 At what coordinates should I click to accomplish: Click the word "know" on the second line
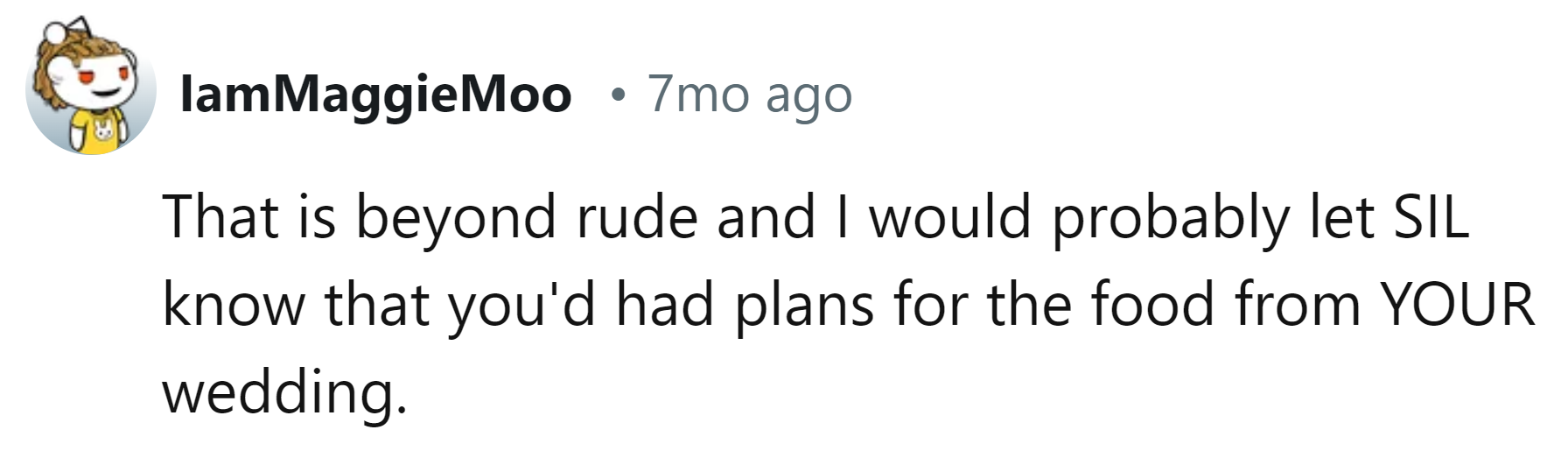click(234, 305)
